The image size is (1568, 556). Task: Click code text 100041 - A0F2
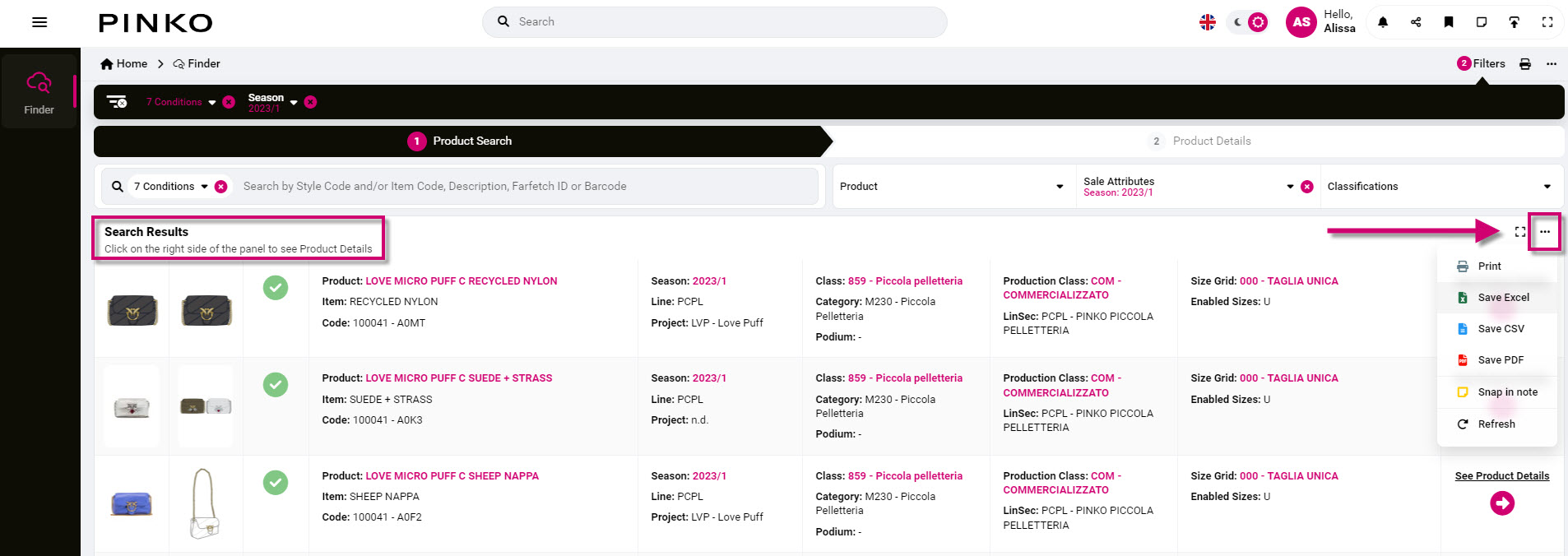click(x=387, y=517)
